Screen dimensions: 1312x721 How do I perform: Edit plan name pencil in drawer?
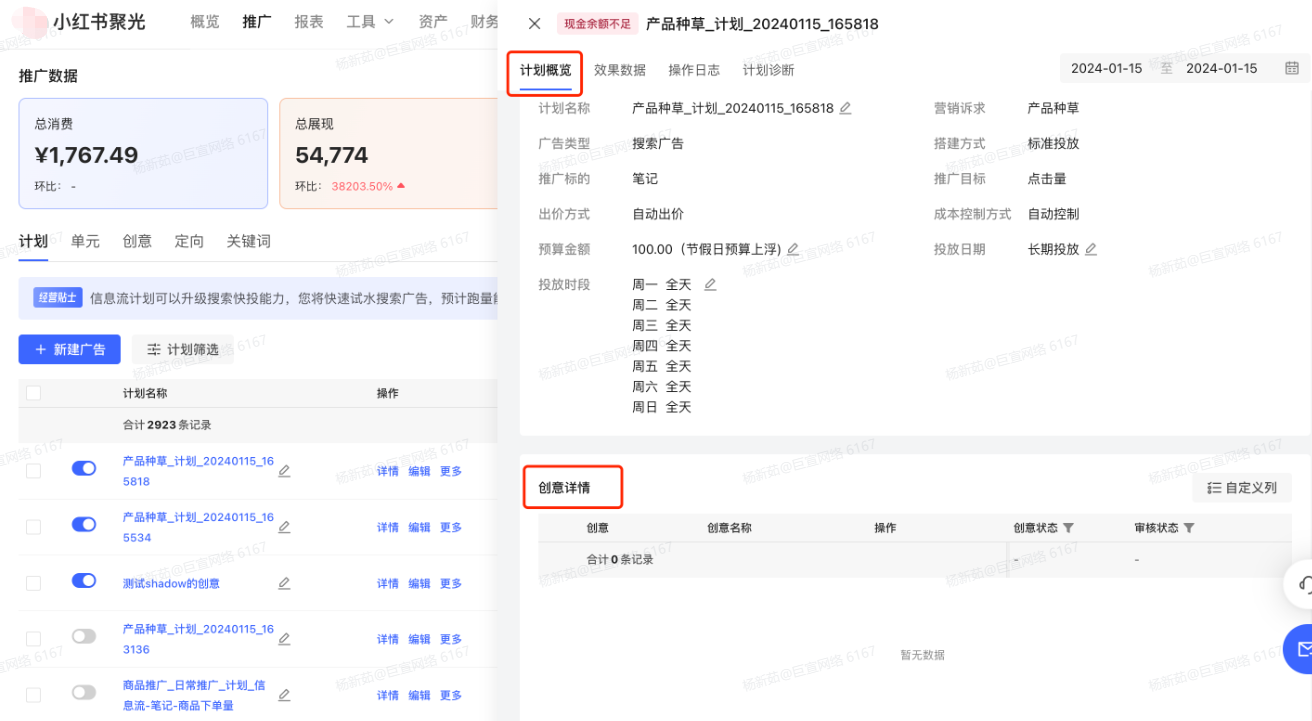(x=845, y=108)
